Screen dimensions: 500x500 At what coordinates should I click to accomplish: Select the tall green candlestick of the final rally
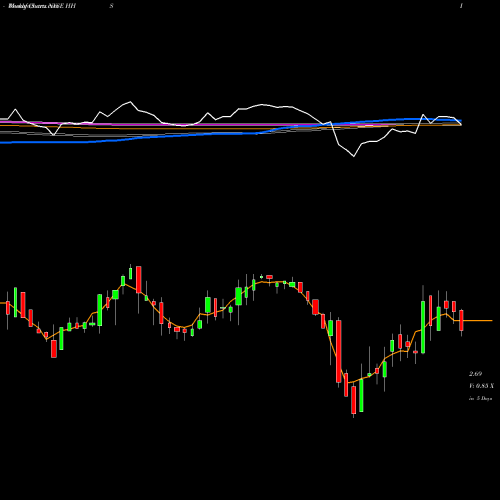click(423, 327)
